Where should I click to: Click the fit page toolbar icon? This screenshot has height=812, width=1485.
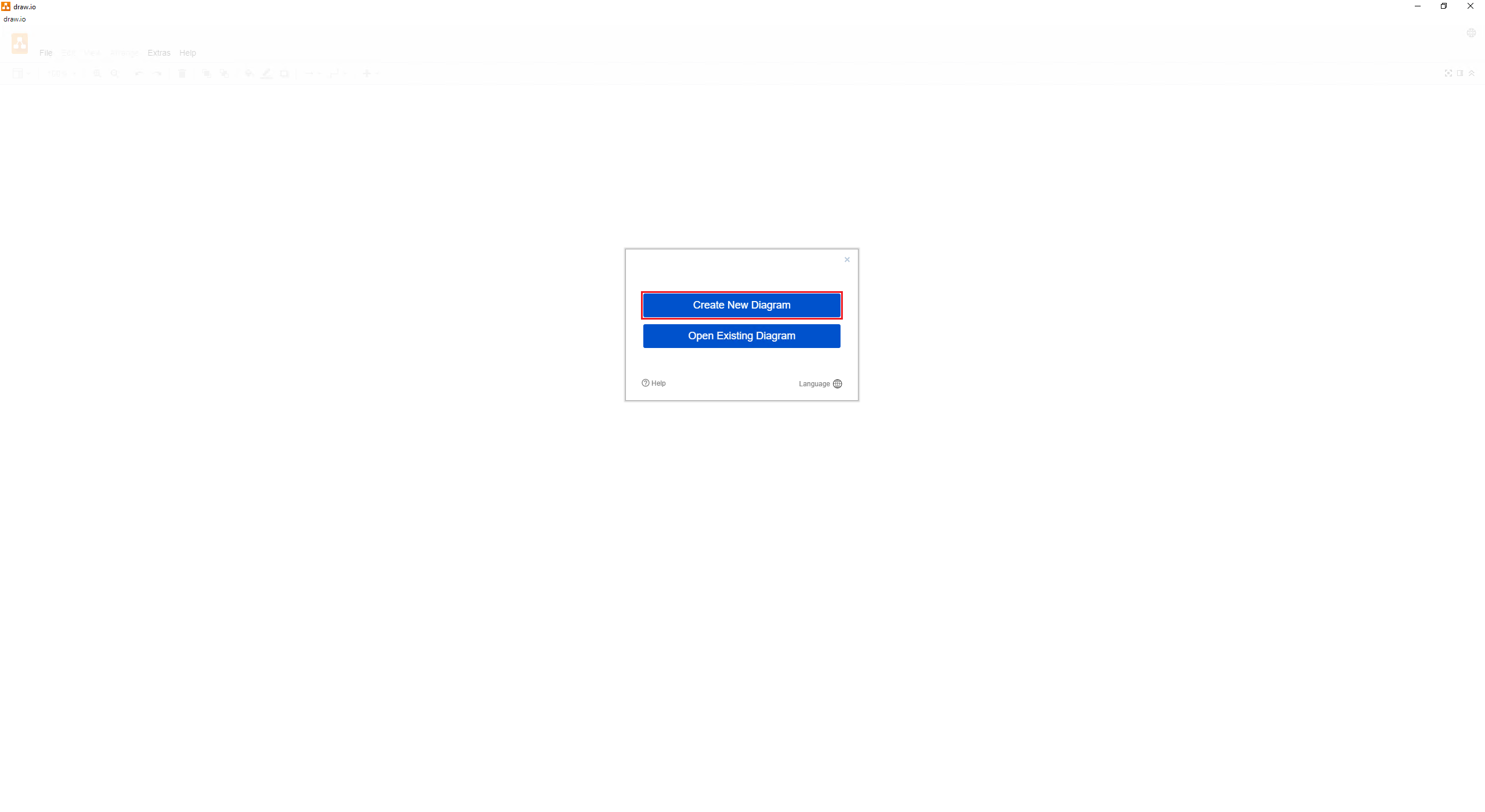pyautogui.click(x=1448, y=73)
